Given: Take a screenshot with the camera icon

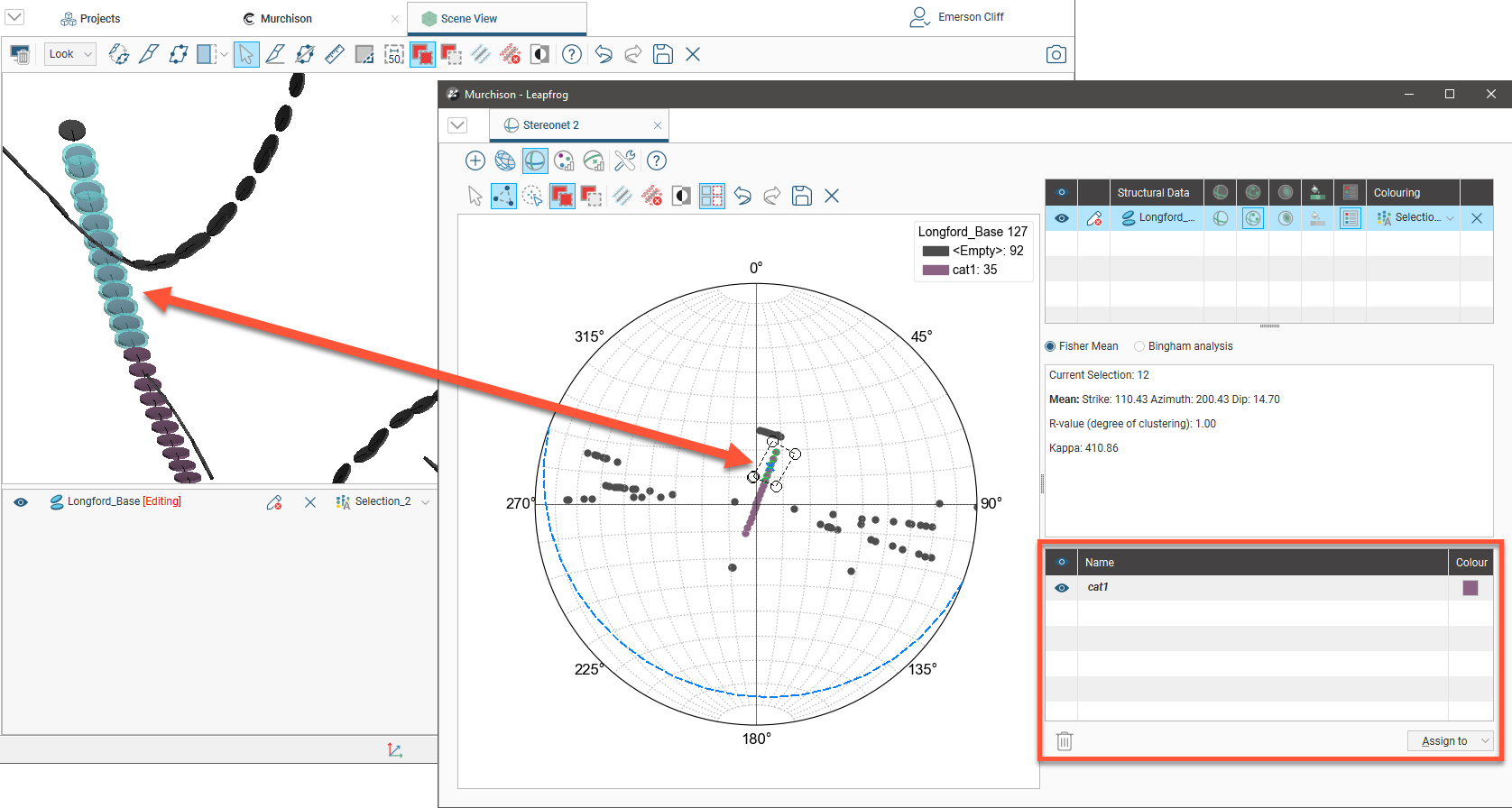Looking at the screenshot, I should click(x=1056, y=54).
